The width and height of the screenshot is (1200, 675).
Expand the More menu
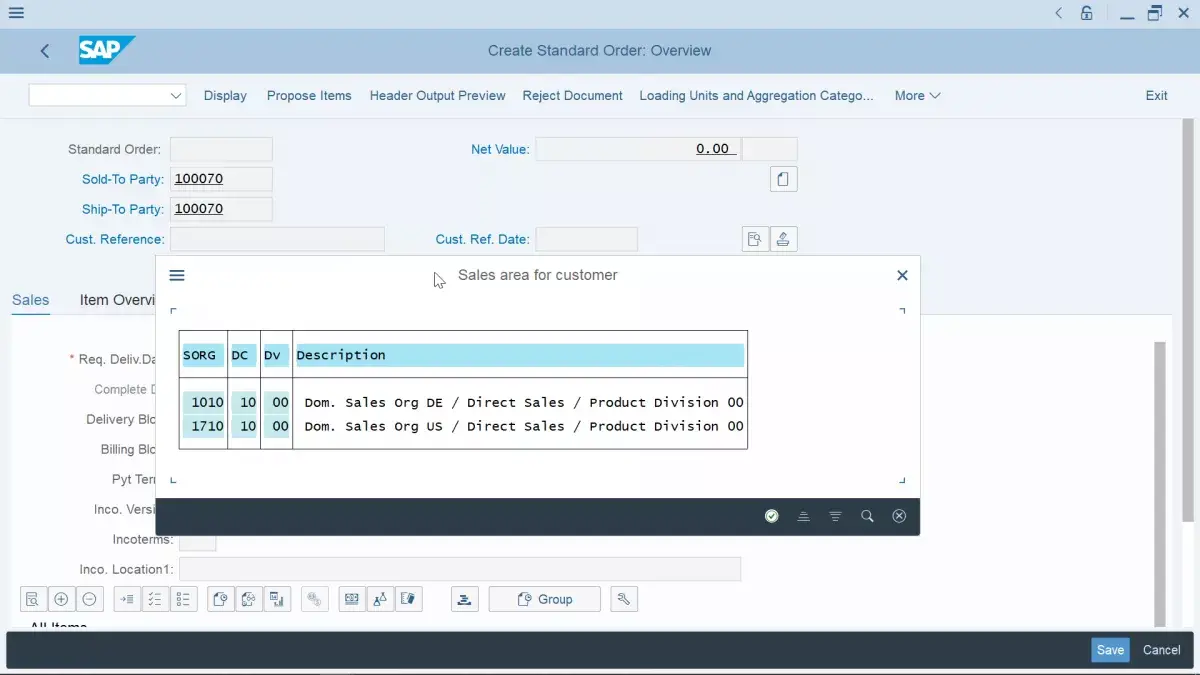917,96
